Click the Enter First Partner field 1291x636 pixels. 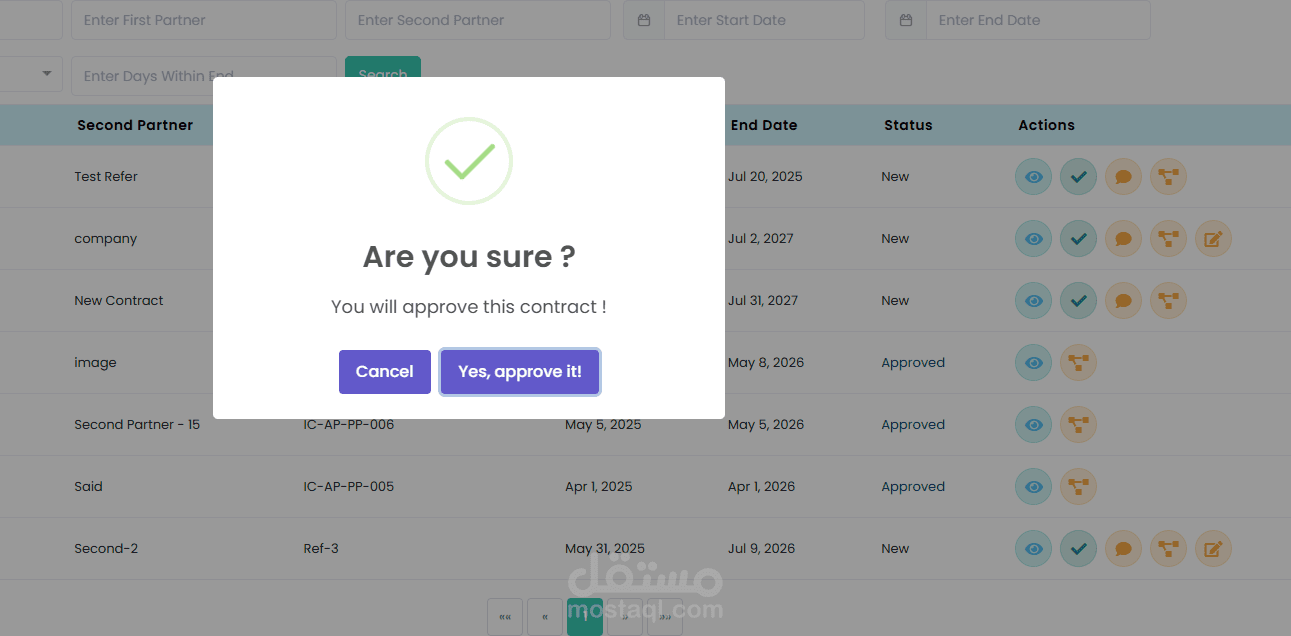pyautogui.click(x=203, y=20)
